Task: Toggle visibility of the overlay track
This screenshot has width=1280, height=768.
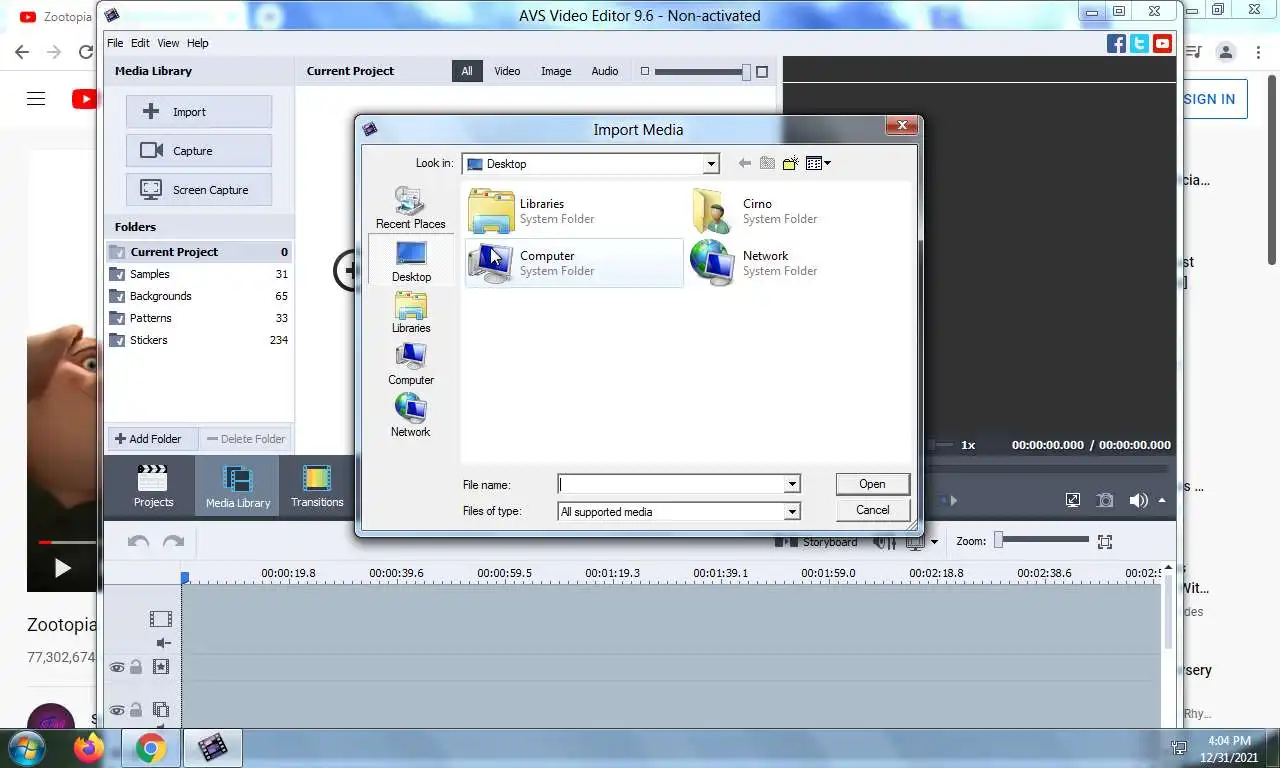Action: 117,710
